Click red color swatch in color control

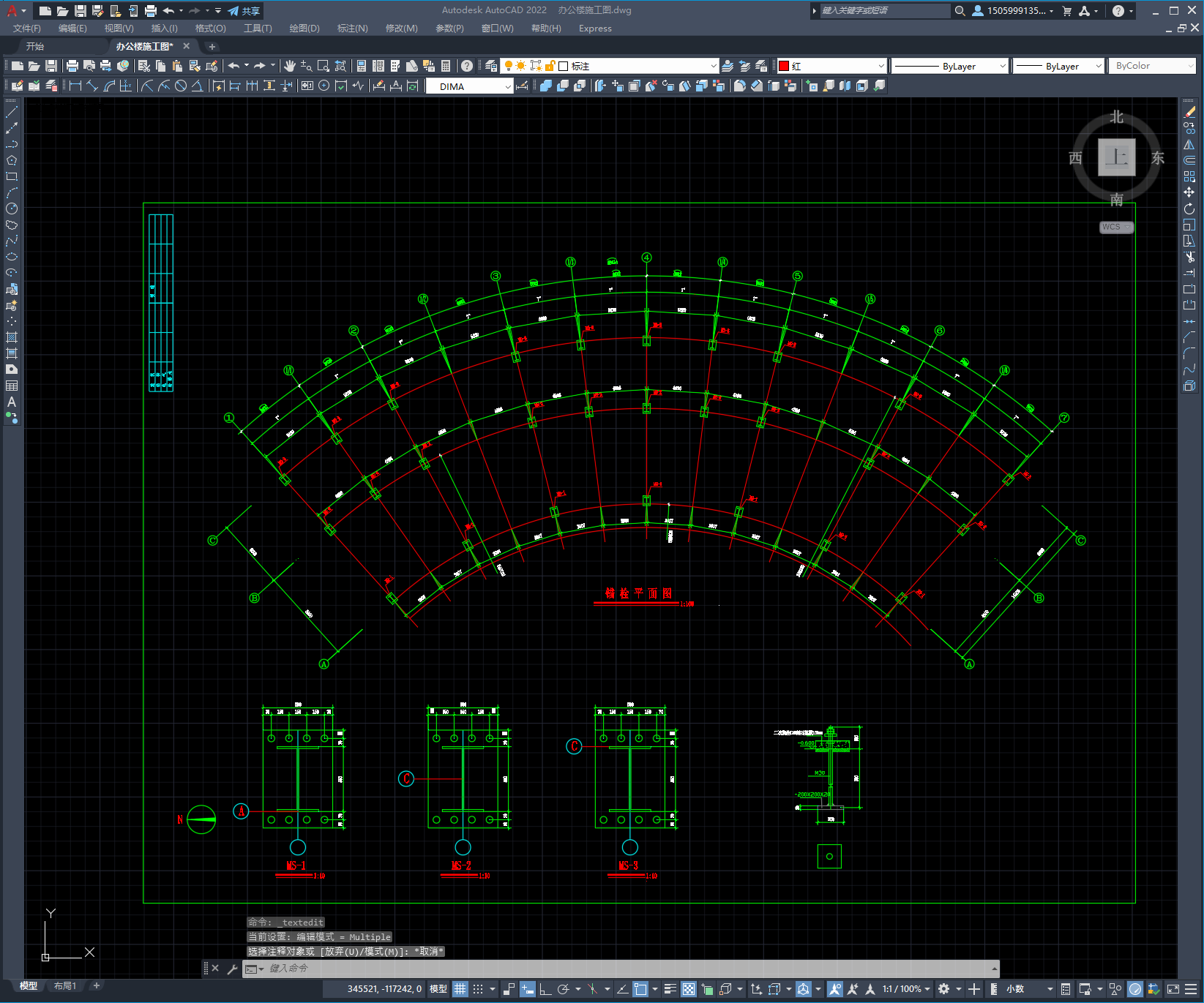[x=784, y=66]
